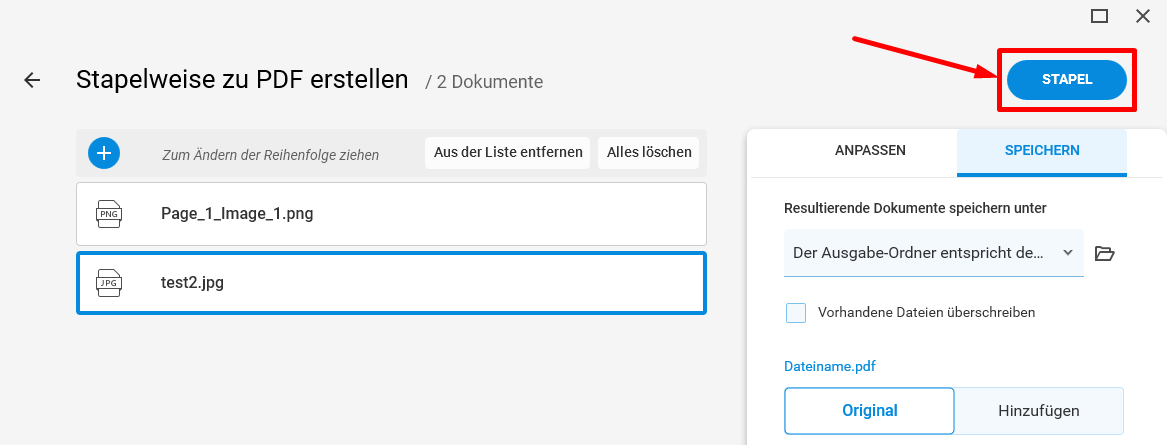Select Page_1_Image_1.png list item
This screenshot has width=1167, height=445.
point(391,214)
